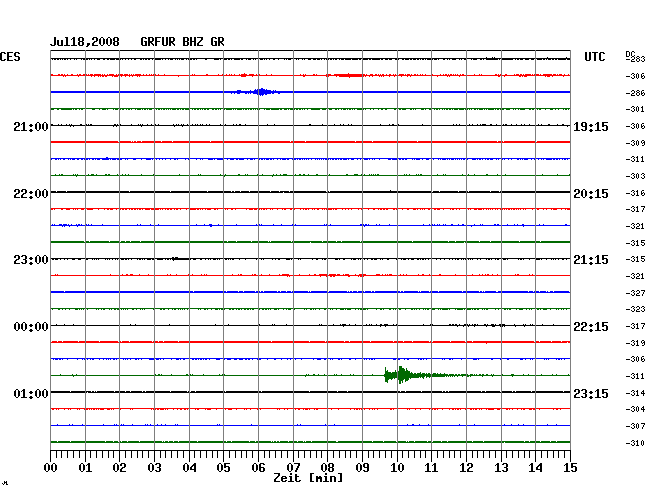
Task: Click the minute axis tick label "05"
Action: [223, 468]
